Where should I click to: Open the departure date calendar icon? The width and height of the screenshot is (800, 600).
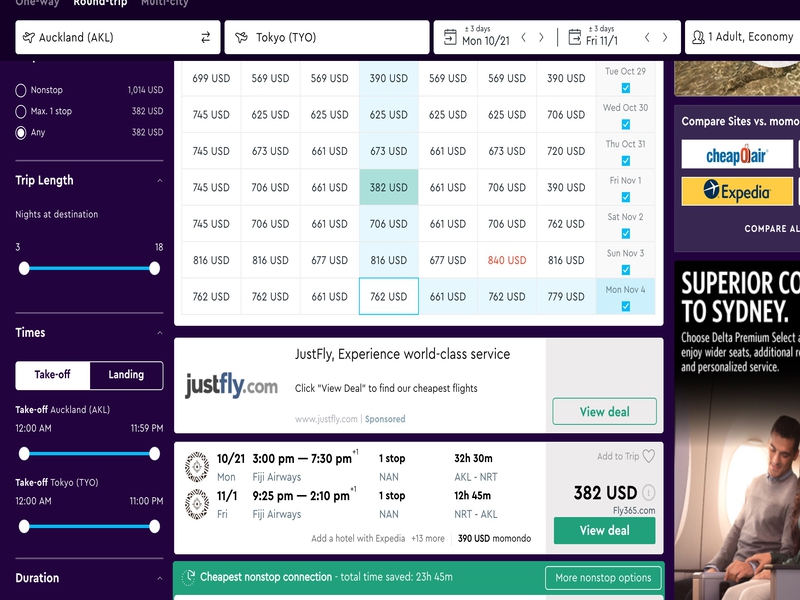[x=450, y=37]
